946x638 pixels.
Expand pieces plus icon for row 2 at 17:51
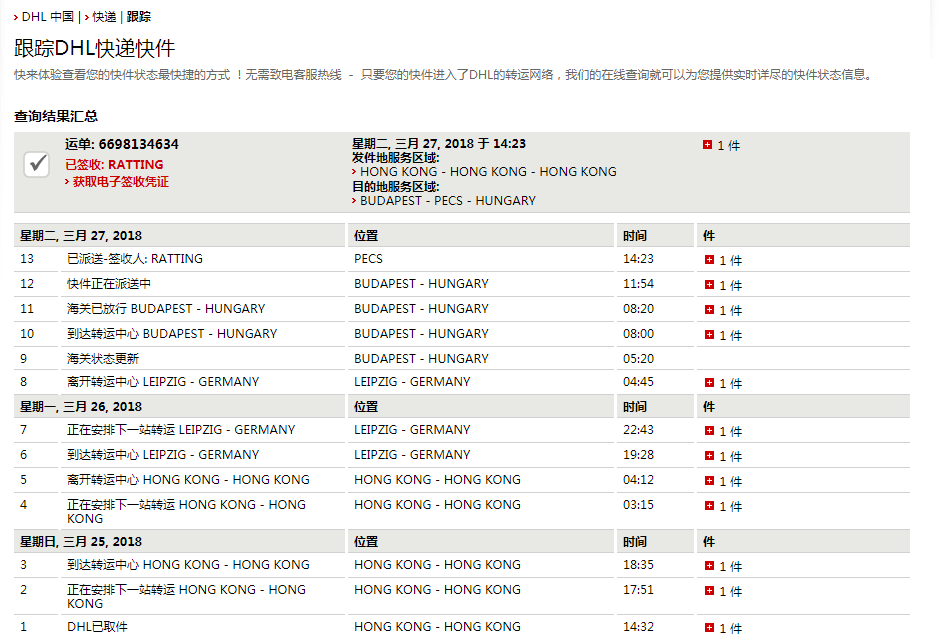(x=710, y=591)
